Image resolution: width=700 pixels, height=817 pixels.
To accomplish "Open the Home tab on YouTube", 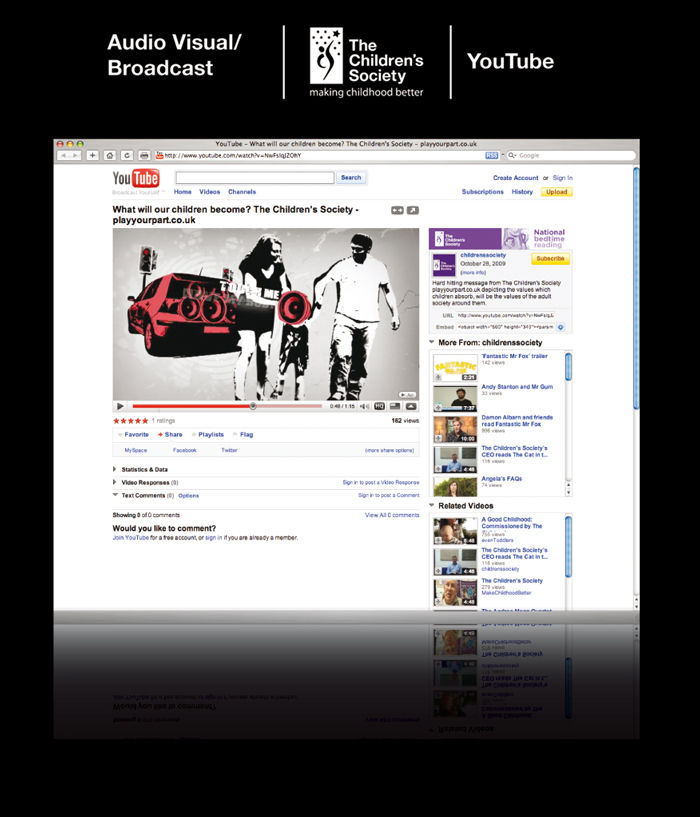I will coord(182,192).
